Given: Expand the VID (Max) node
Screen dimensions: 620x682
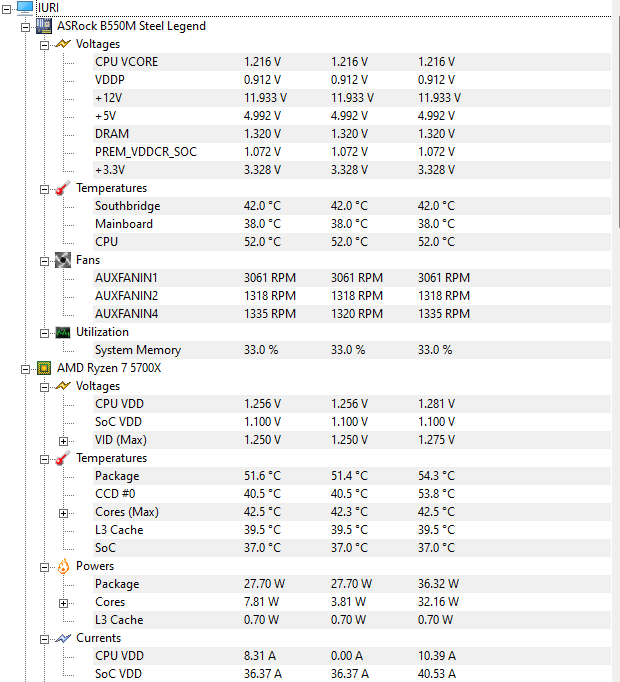Looking at the screenshot, I should pos(64,441).
